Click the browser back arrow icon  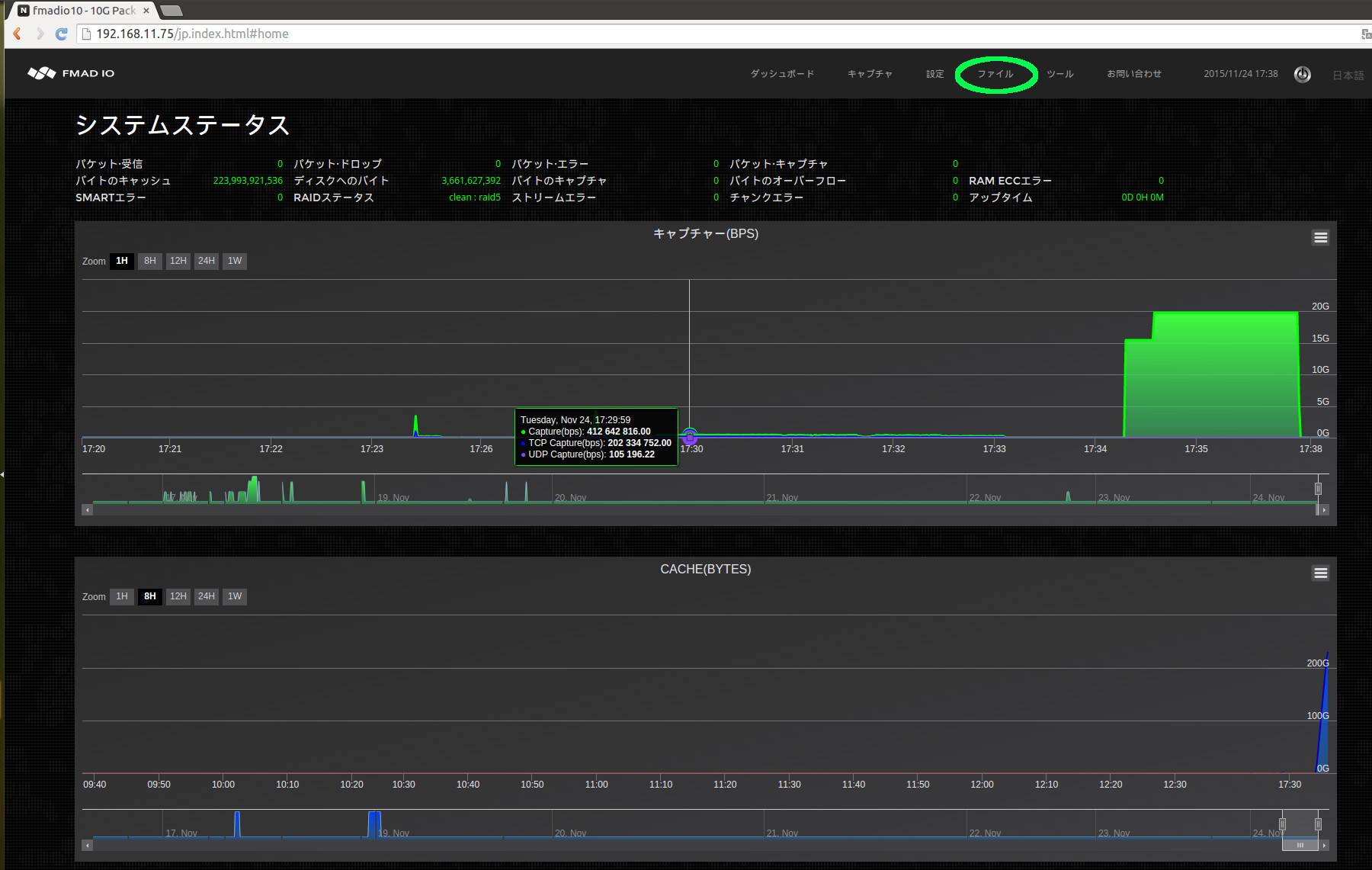pyautogui.click(x=16, y=34)
